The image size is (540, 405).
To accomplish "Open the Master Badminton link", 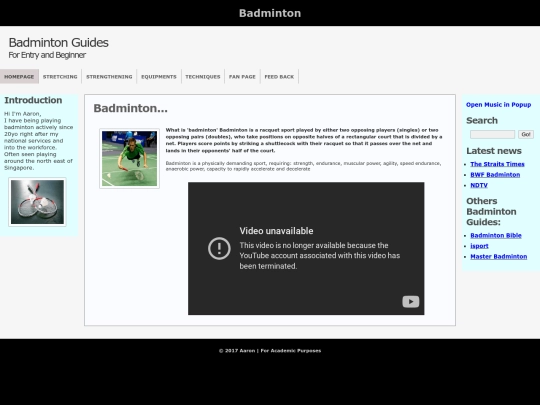I will [x=499, y=257].
